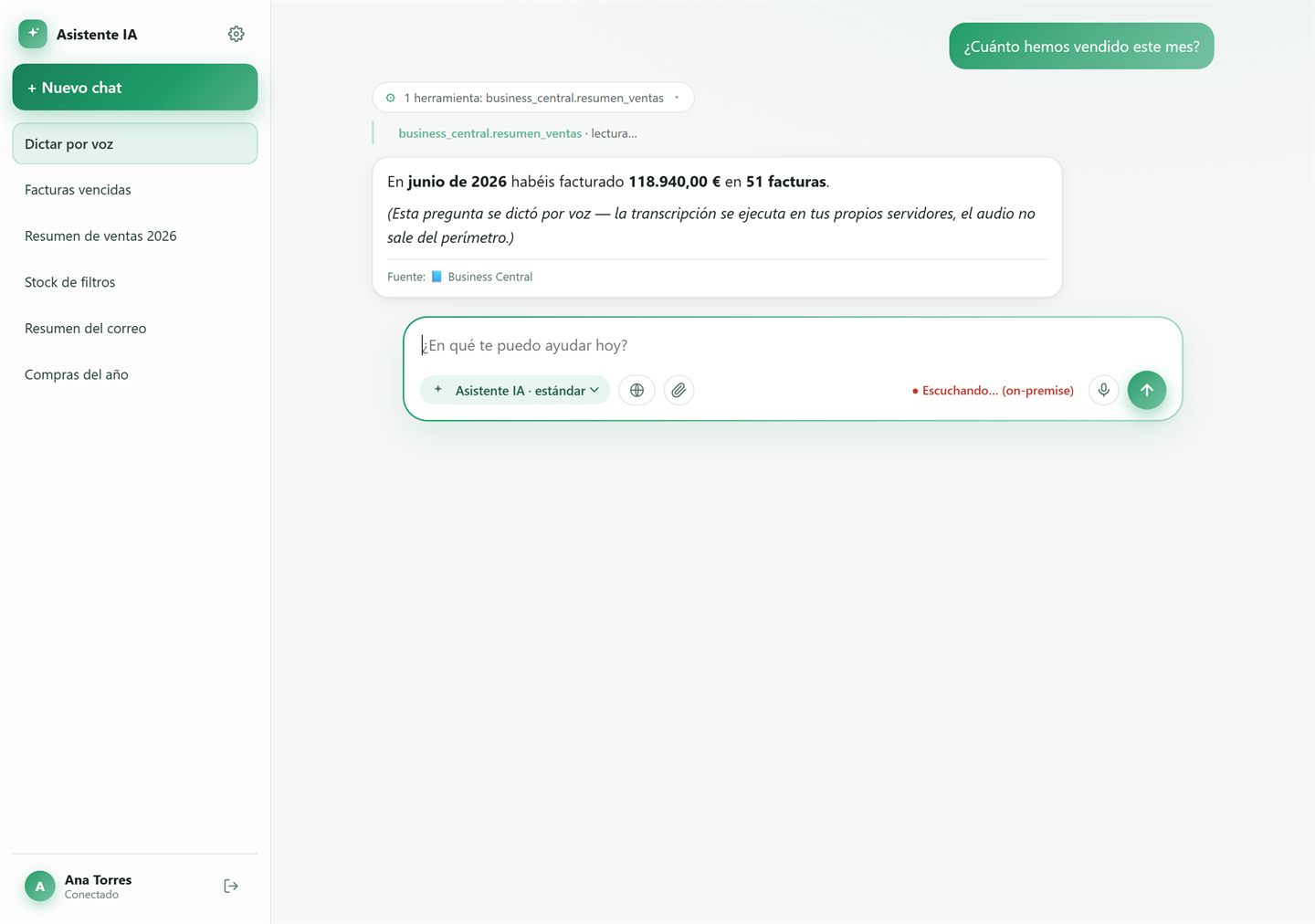
Task: Select Resumen de ventas 2026 chat
Action: 135,236
